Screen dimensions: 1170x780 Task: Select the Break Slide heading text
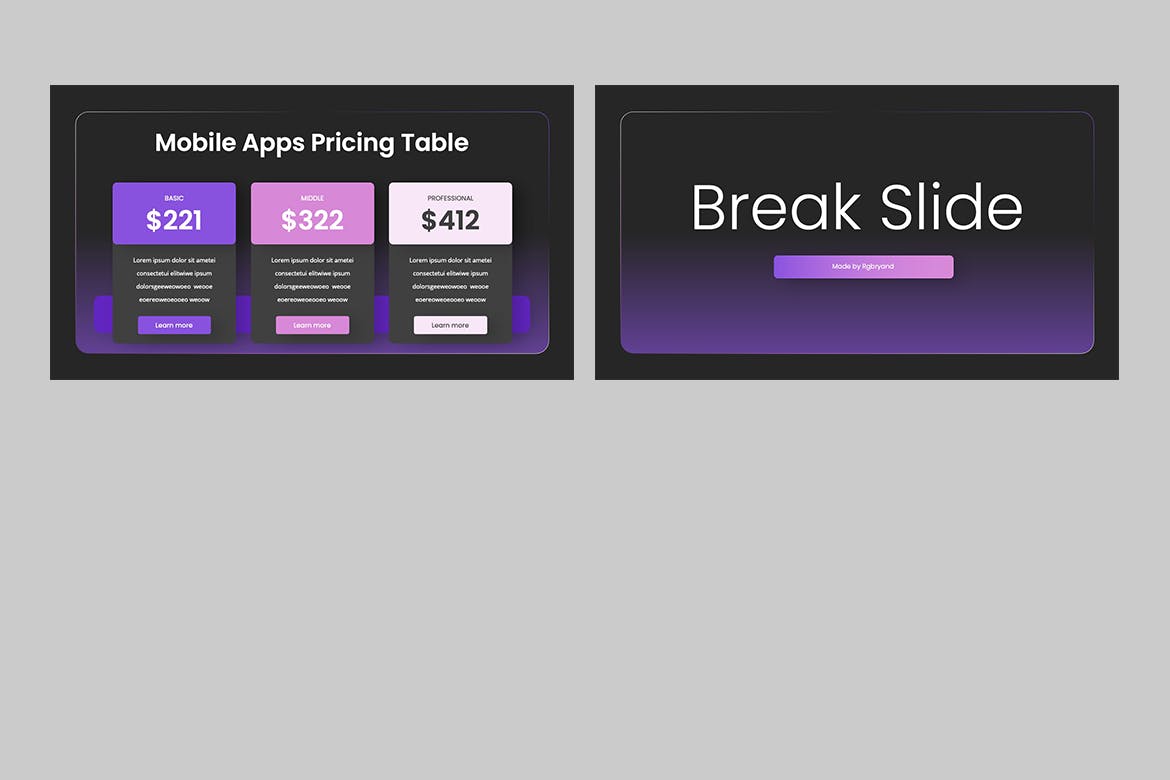pyautogui.click(x=857, y=207)
